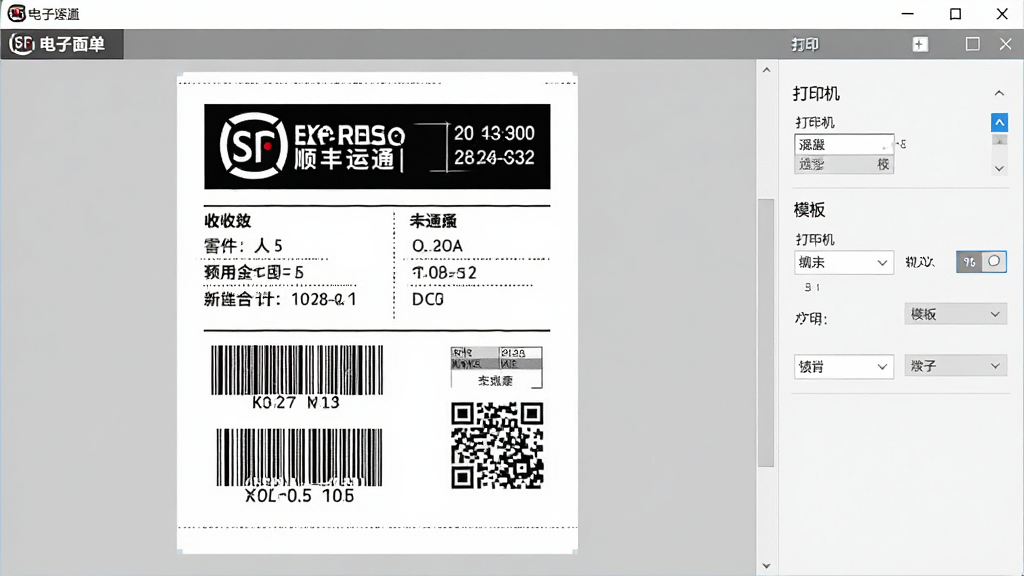Maximize the application window

coord(955,14)
